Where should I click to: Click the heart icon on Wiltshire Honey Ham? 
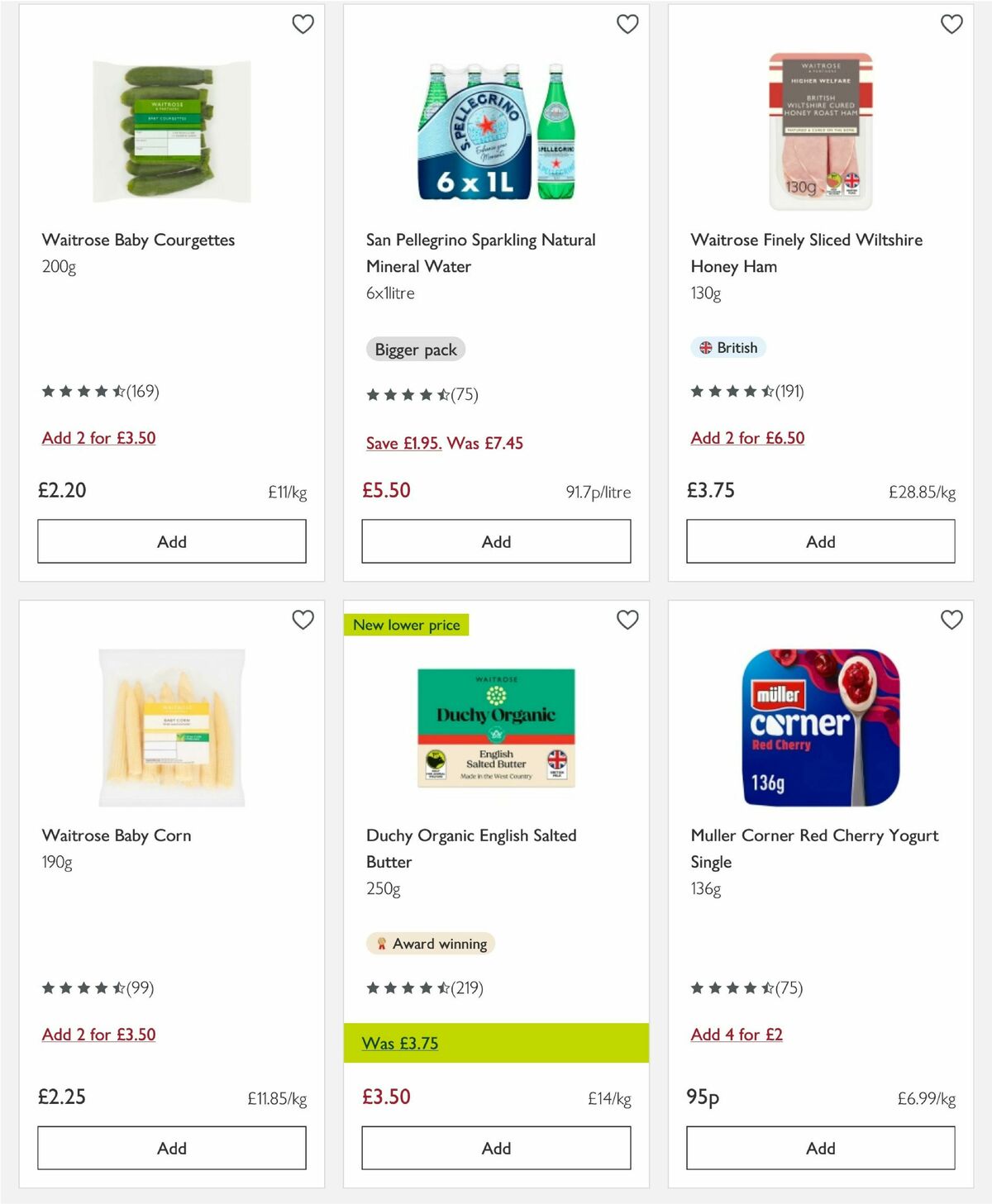pyautogui.click(x=951, y=25)
